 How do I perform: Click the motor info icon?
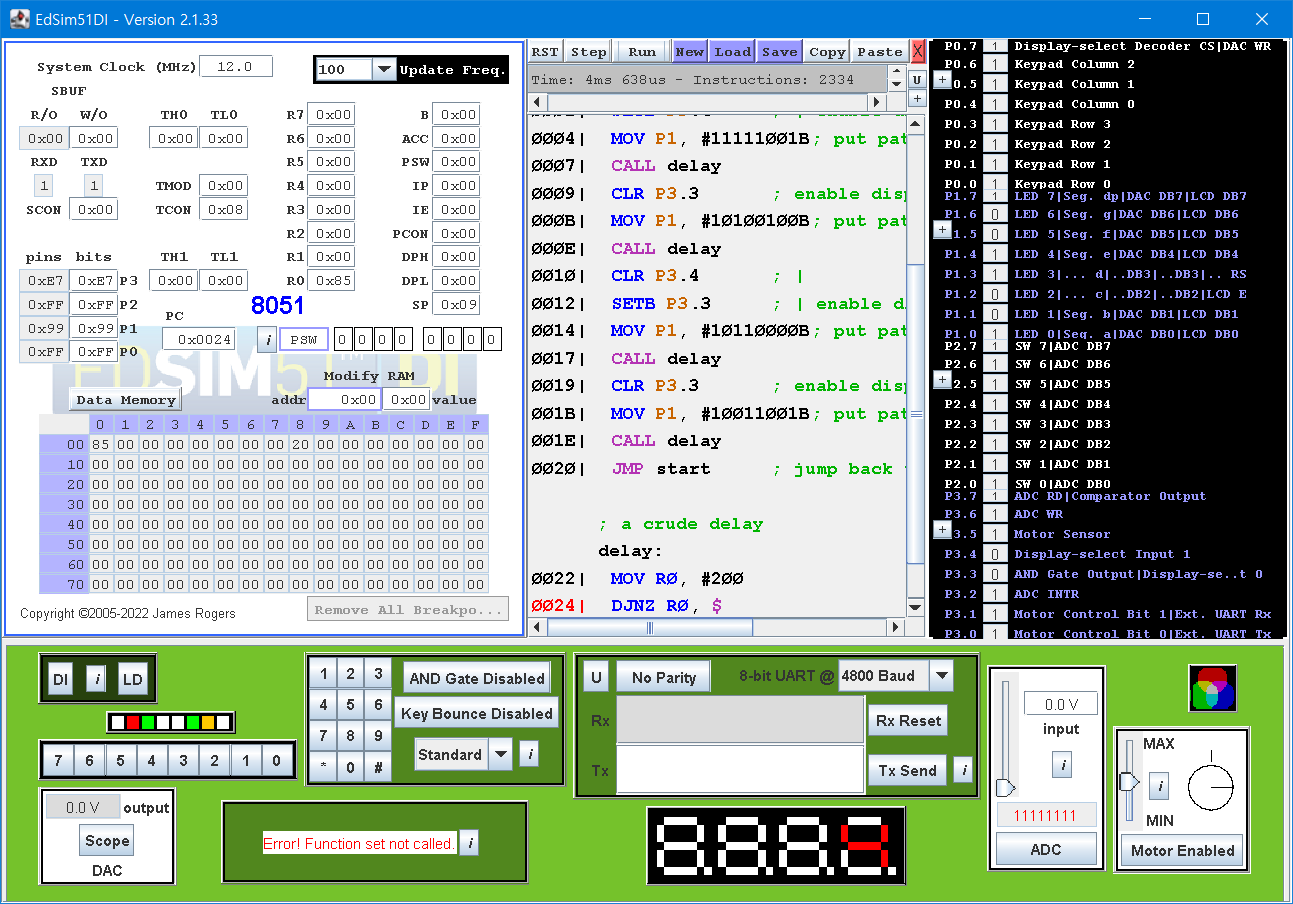[1159, 786]
